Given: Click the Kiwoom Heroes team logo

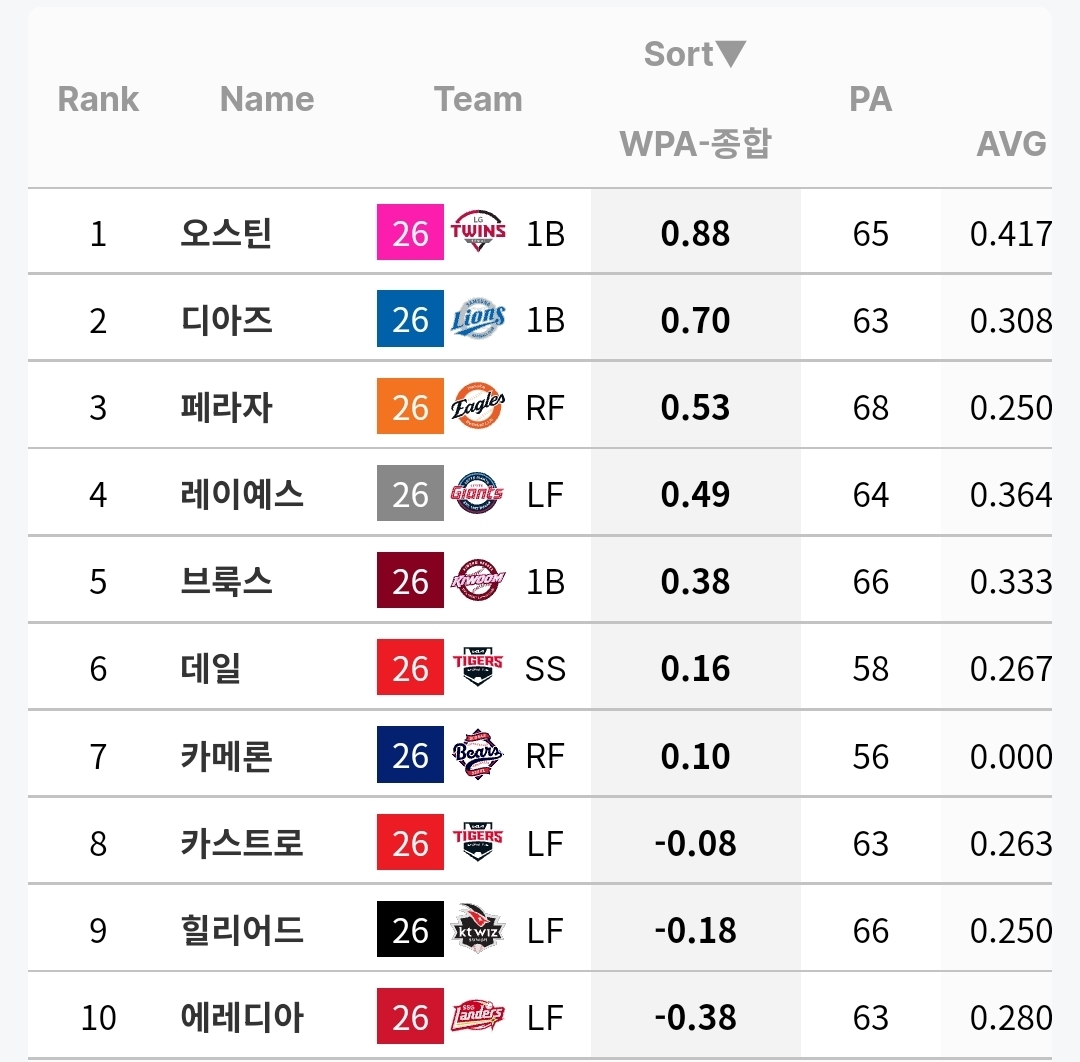Looking at the screenshot, I should 478,581.
